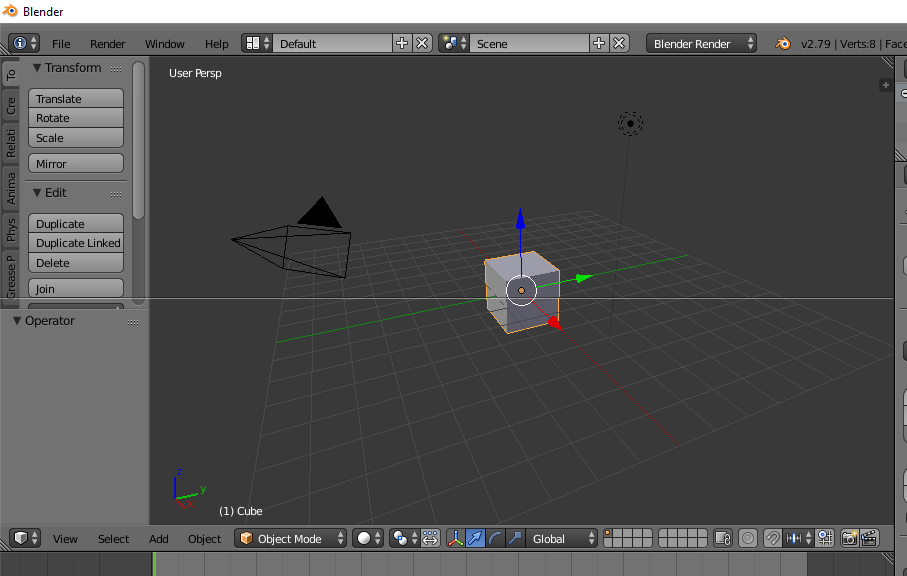Click the Duplicate button in the Edit panel
The width and height of the screenshot is (907, 576).
pos(75,223)
